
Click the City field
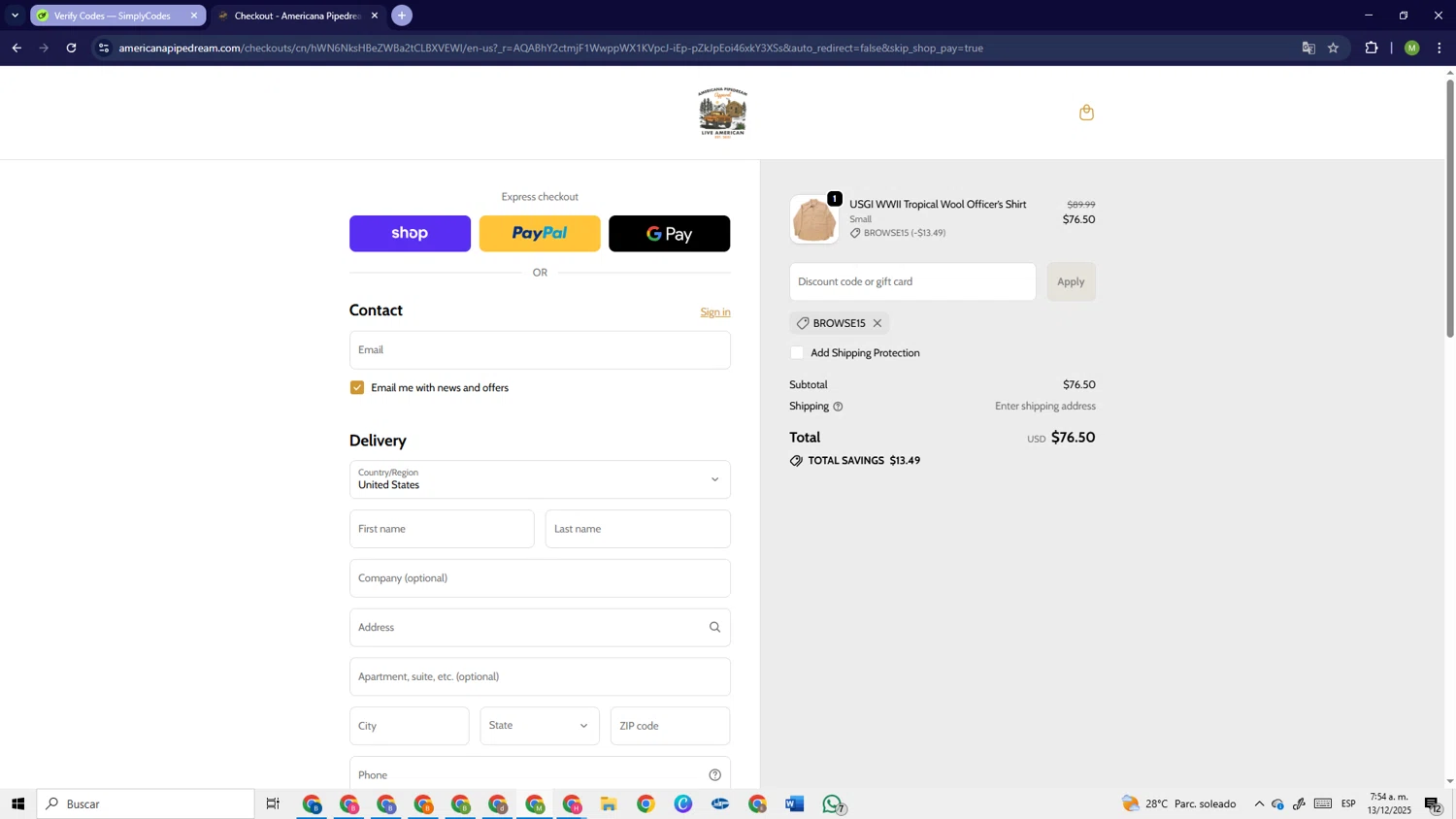coord(409,726)
